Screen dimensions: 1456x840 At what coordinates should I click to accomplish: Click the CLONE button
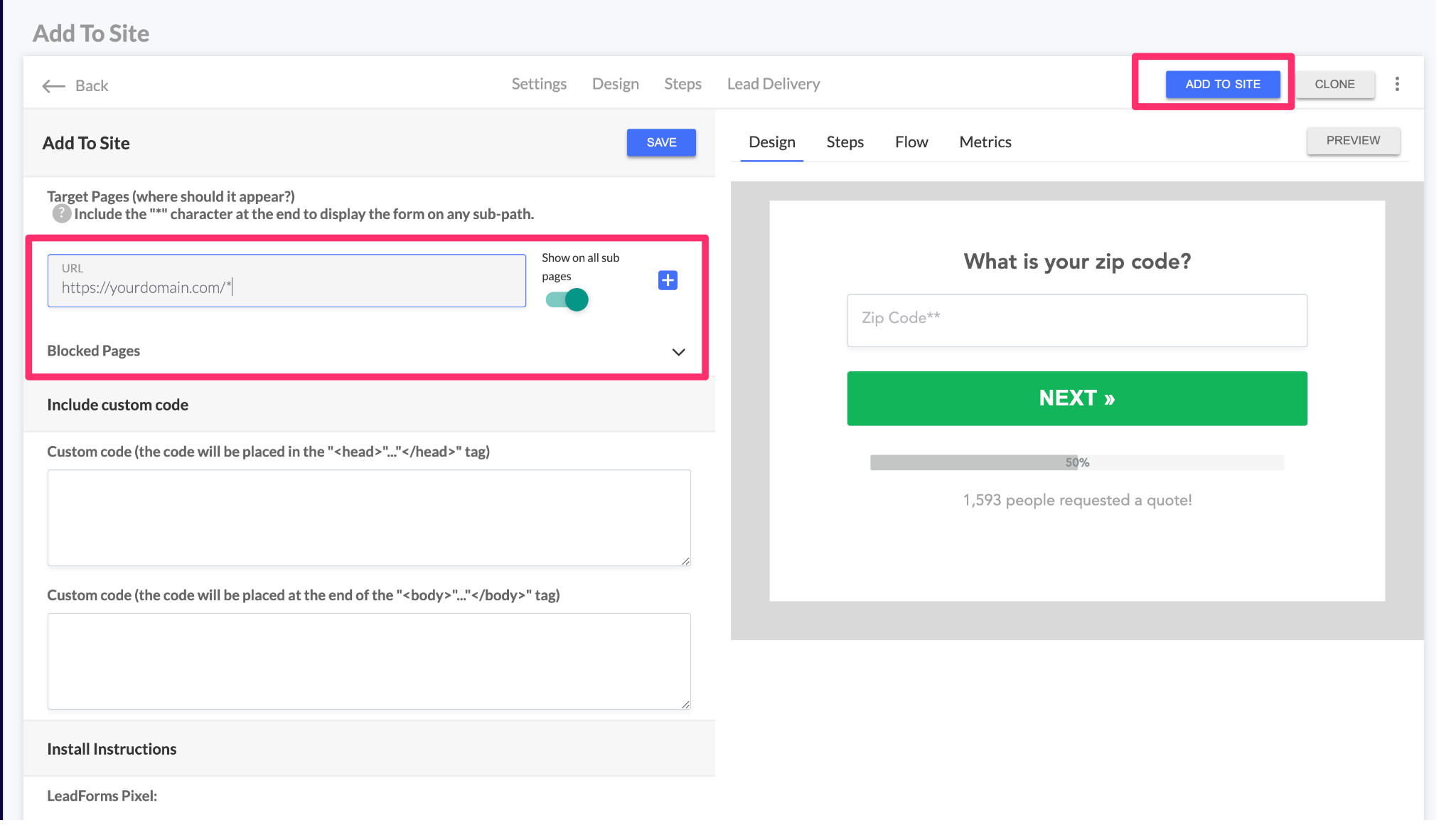click(1334, 84)
